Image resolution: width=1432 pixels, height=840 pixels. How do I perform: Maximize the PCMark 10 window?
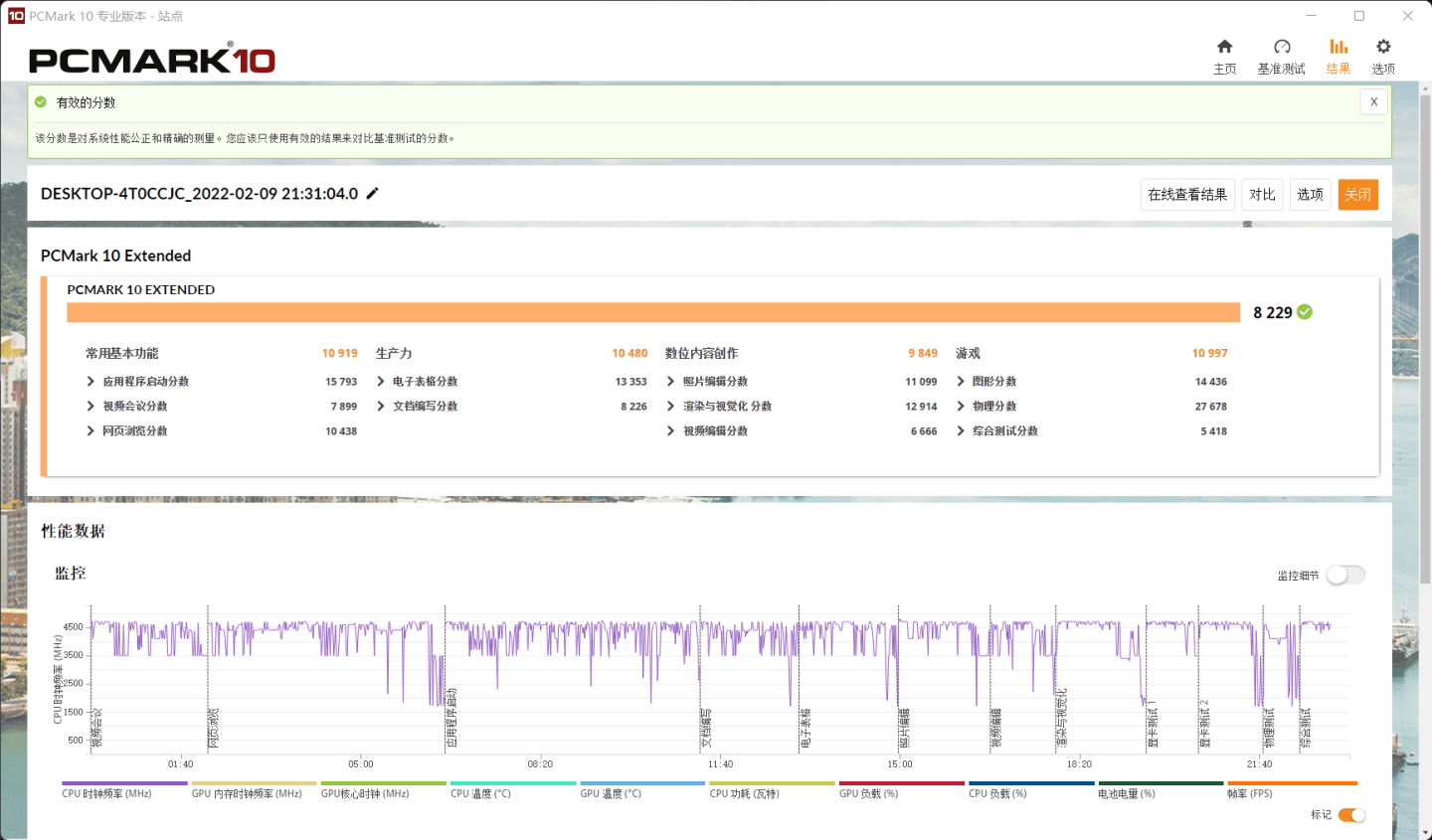[x=1359, y=16]
